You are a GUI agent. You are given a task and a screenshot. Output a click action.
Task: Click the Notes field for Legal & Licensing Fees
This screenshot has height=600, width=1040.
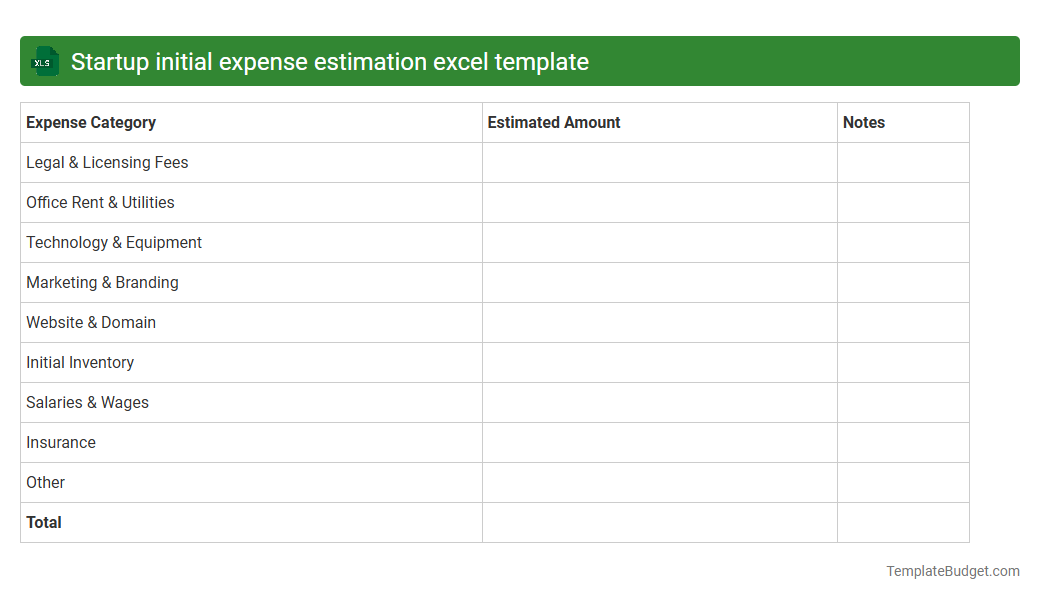pyautogui.click(x=902, y=162)
